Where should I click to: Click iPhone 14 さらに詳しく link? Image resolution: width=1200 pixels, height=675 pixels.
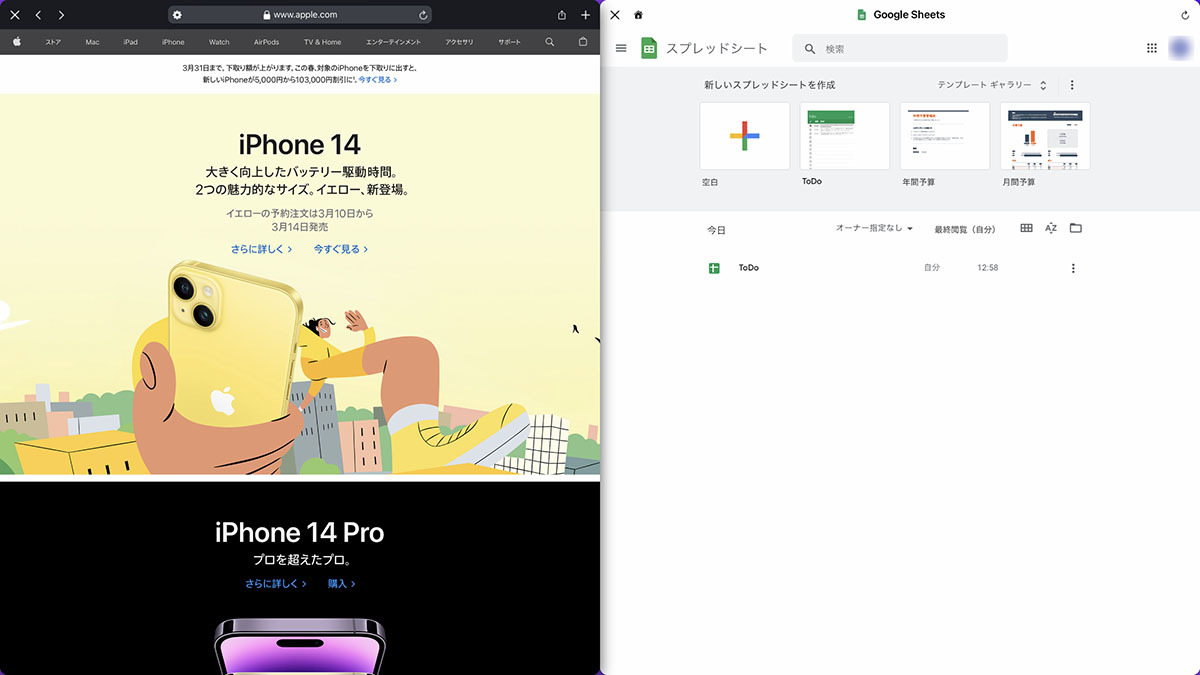[x=262, y=249]
